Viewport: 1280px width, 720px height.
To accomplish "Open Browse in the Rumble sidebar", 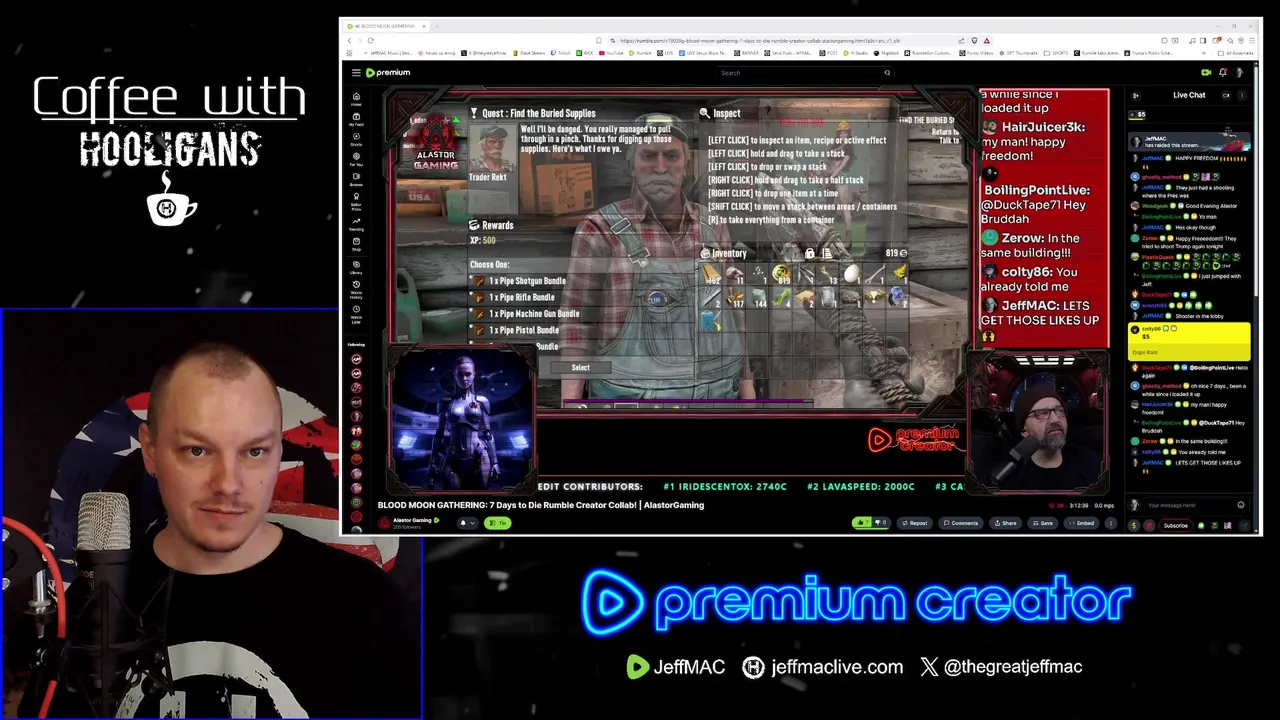I will (356, 179).
